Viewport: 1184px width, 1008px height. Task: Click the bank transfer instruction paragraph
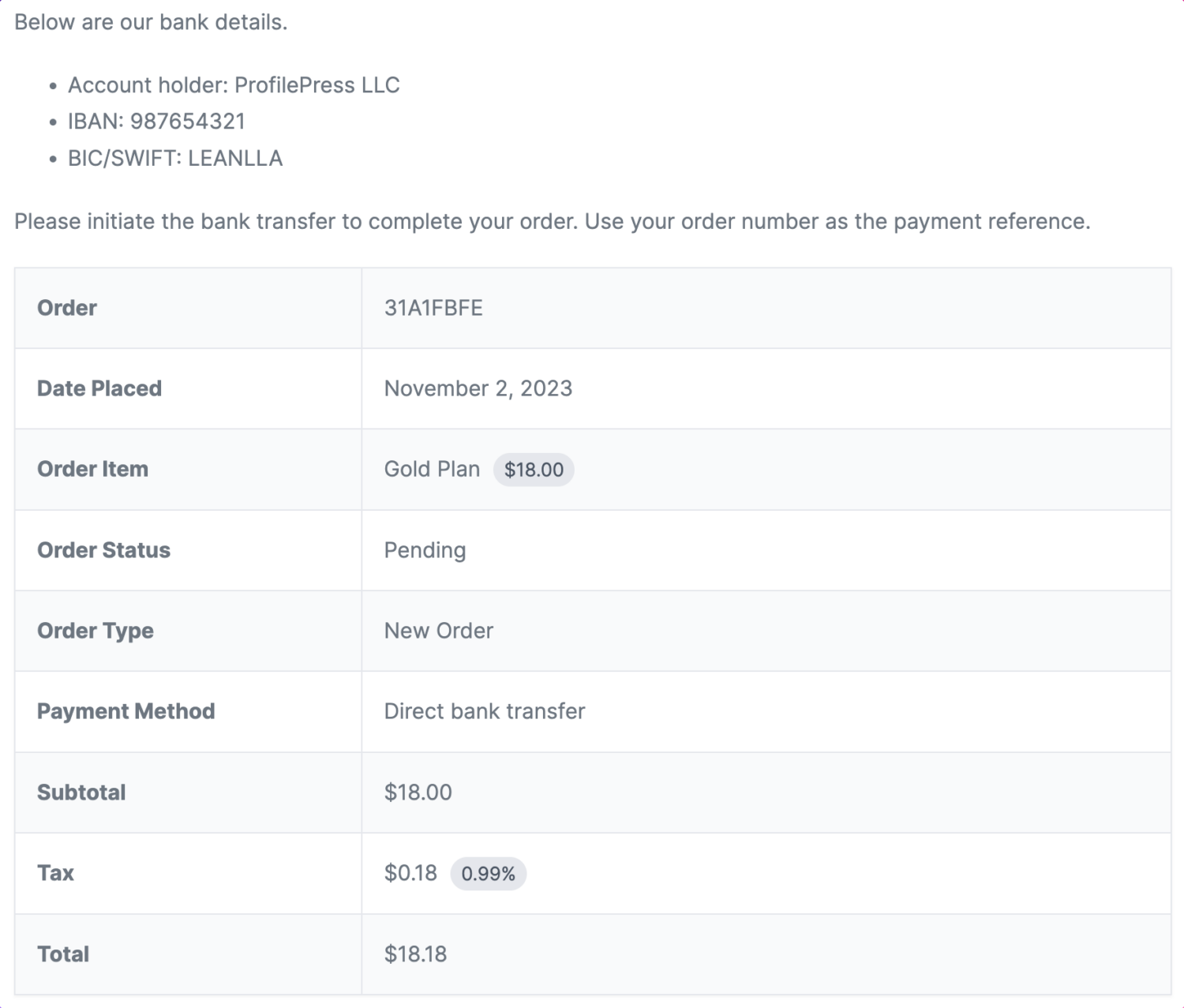pos(553,222)
